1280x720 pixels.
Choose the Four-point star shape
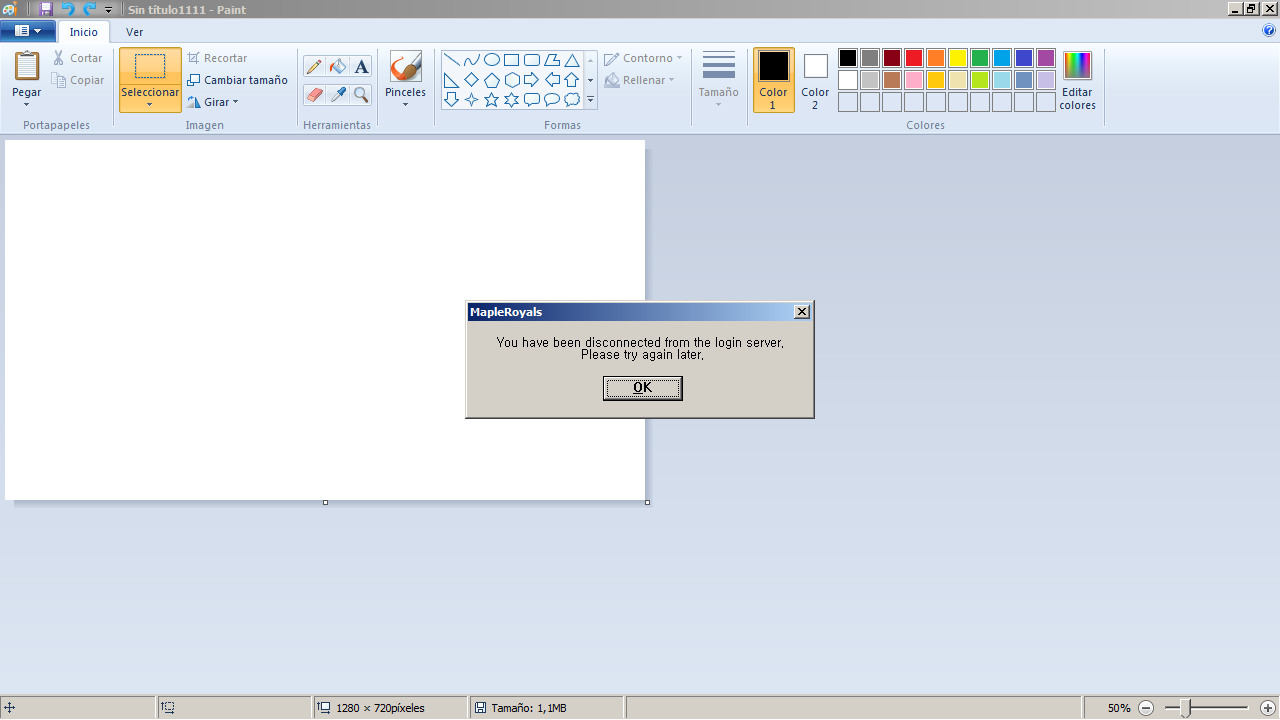(x=471, y=100)
